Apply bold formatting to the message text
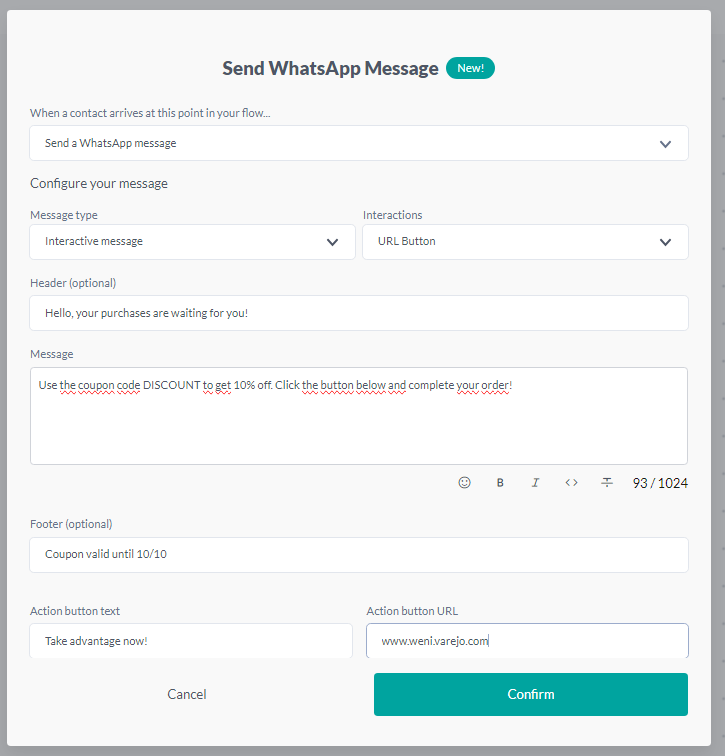This screenshot has height=756, width=725. [x=500, y=482]
